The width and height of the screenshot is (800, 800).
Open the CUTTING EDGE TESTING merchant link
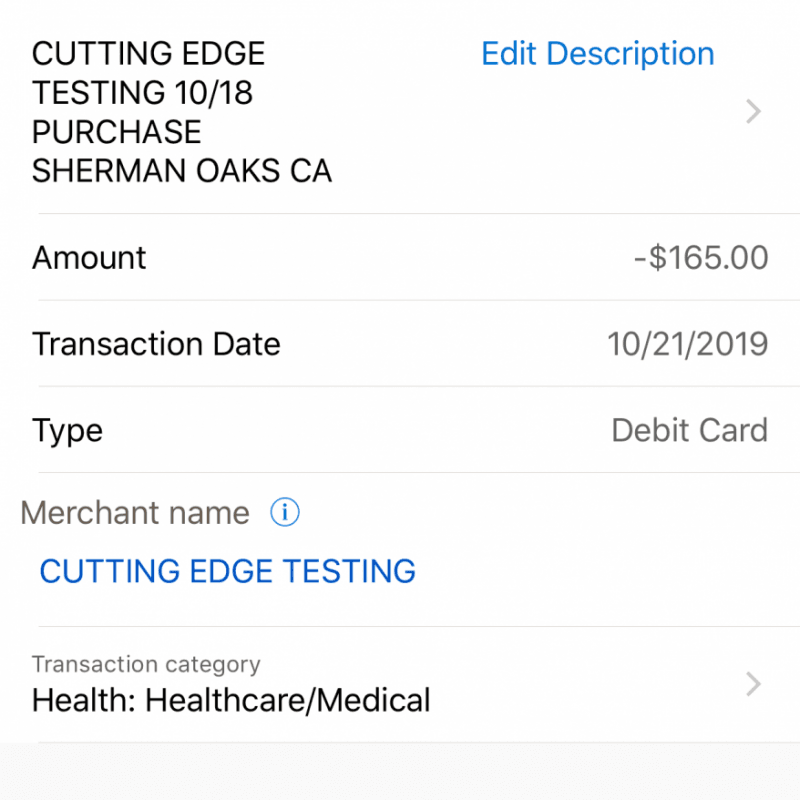(x=227, y=571)
